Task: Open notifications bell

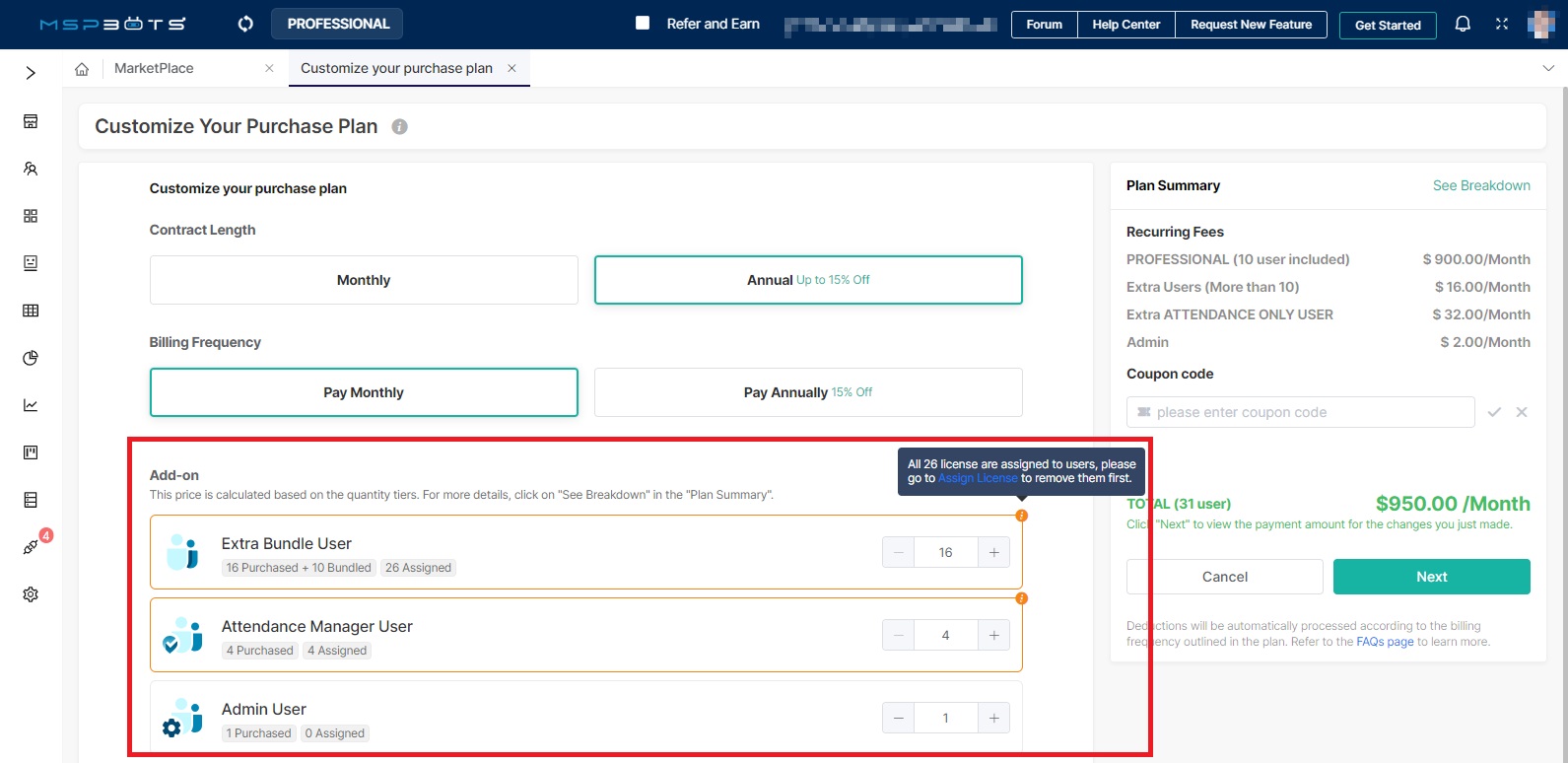Action: (1463, 24)
